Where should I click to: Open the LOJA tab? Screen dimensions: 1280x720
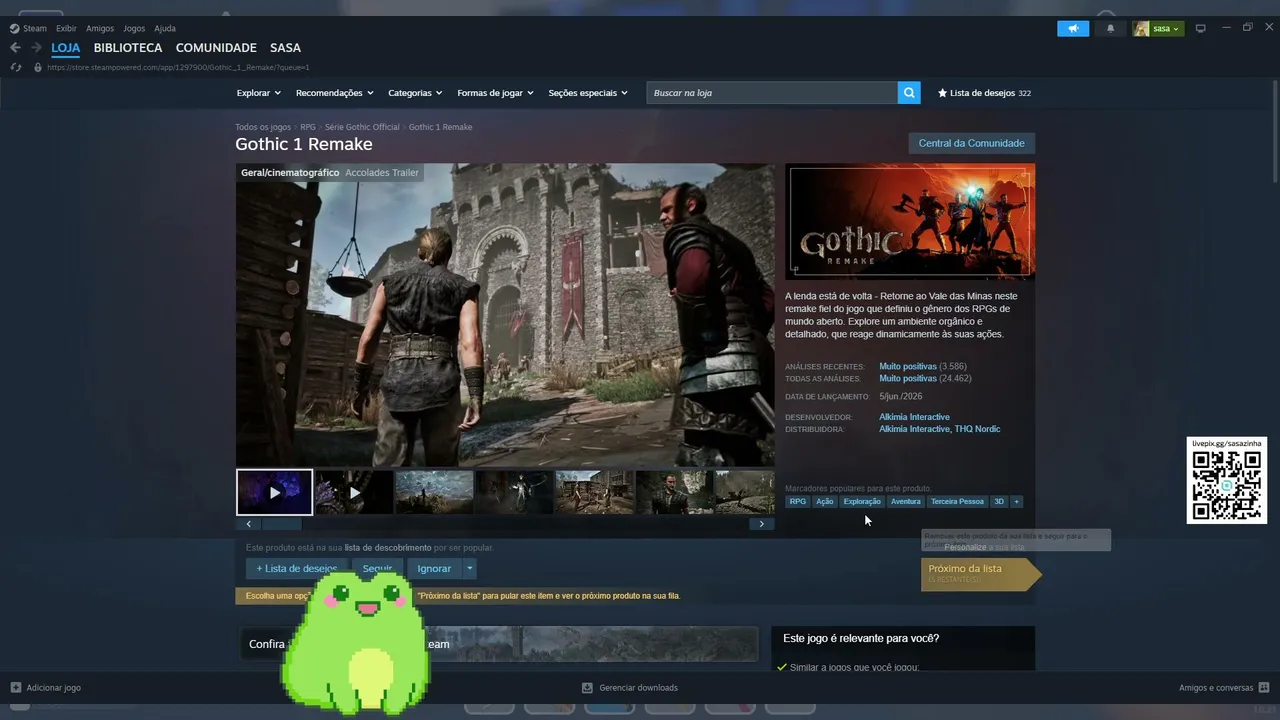click(x=66, y=47)
